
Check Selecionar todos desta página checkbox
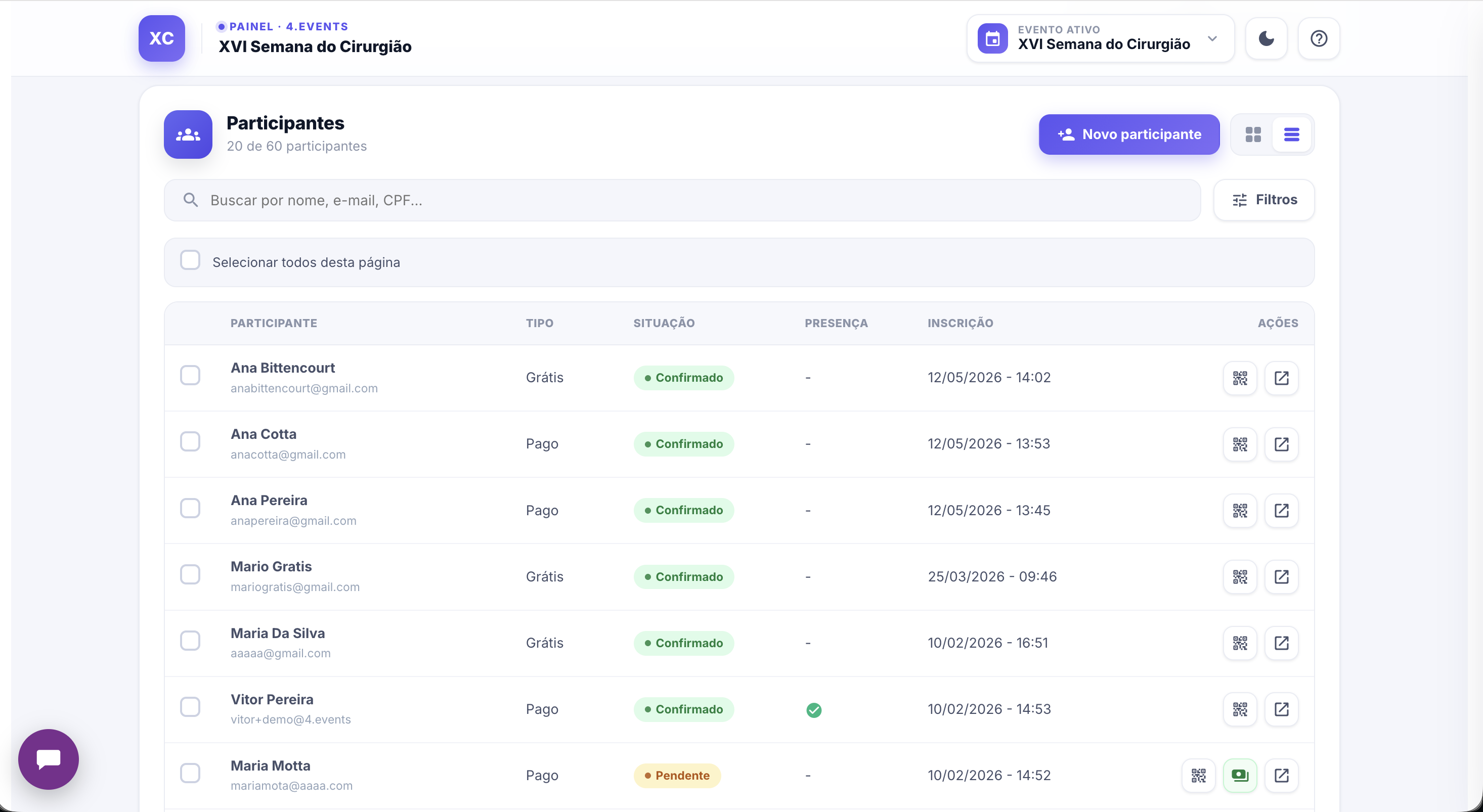point(190,260)
